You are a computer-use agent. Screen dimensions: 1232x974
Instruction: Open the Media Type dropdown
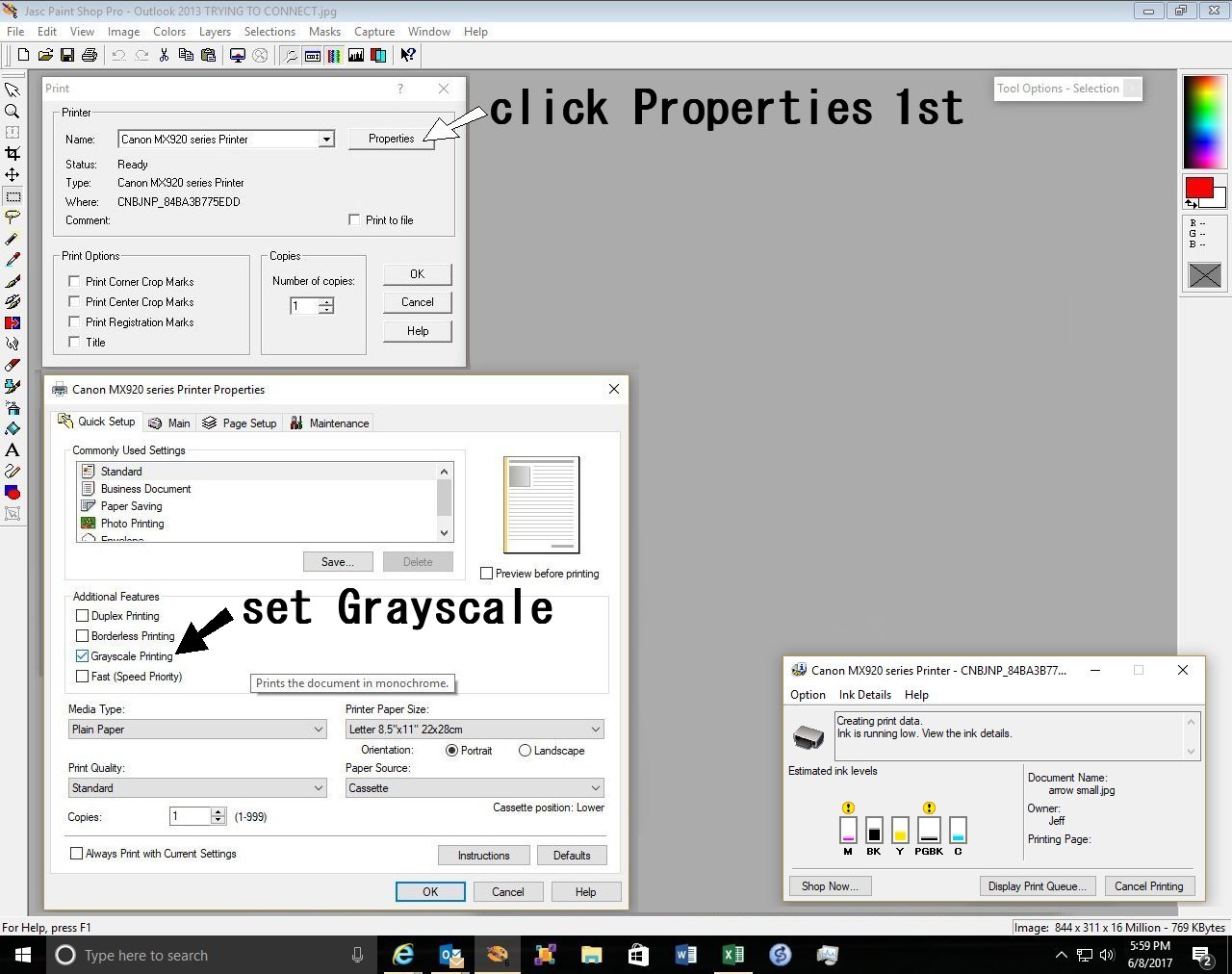[197, 730]
